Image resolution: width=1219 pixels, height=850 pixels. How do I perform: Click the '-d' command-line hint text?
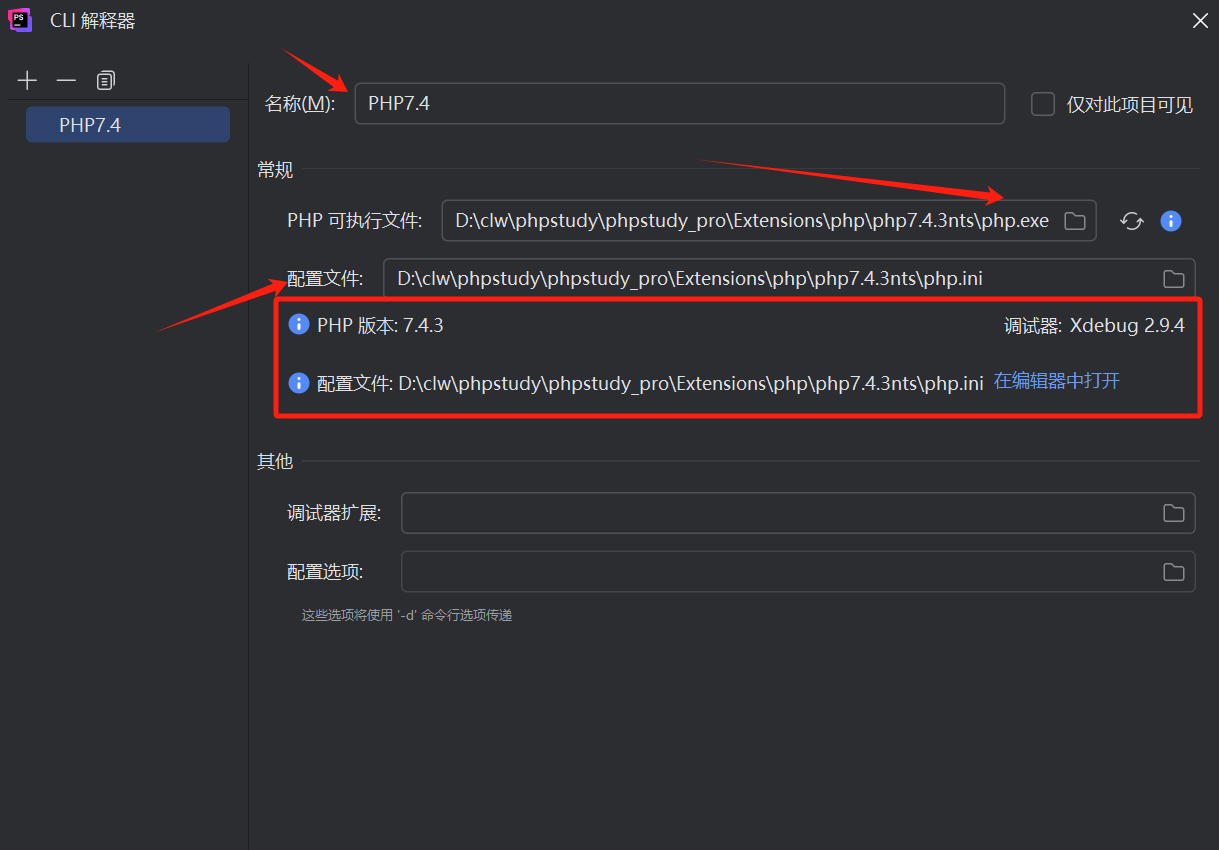click(x=407, y=616)
